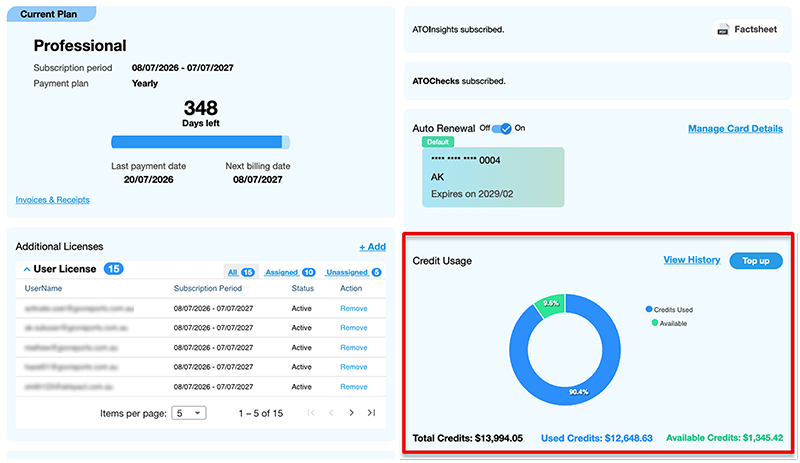Add an additional license
Image resolution: width=800 pixels, height=463 pixels.
pyautogui.click(x=372, y=247)
